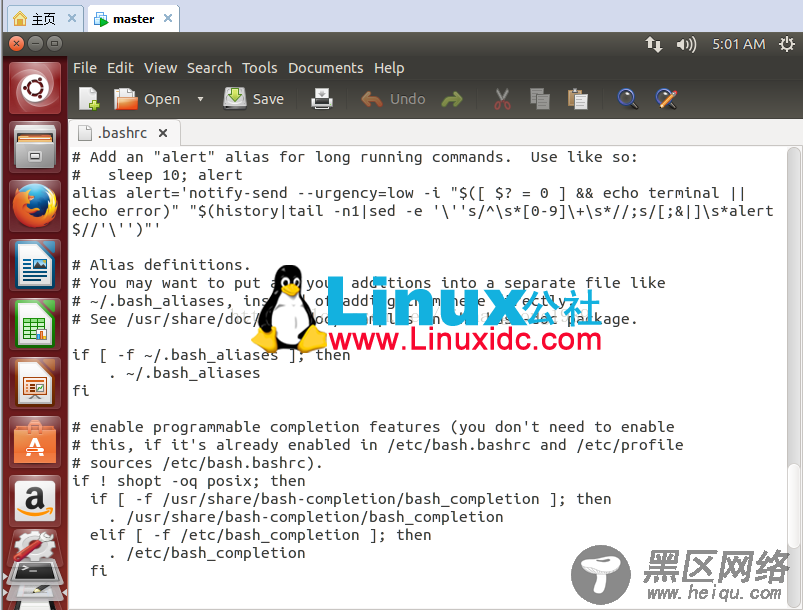Open Find with the magnifier icon

(x=627, y=99)
